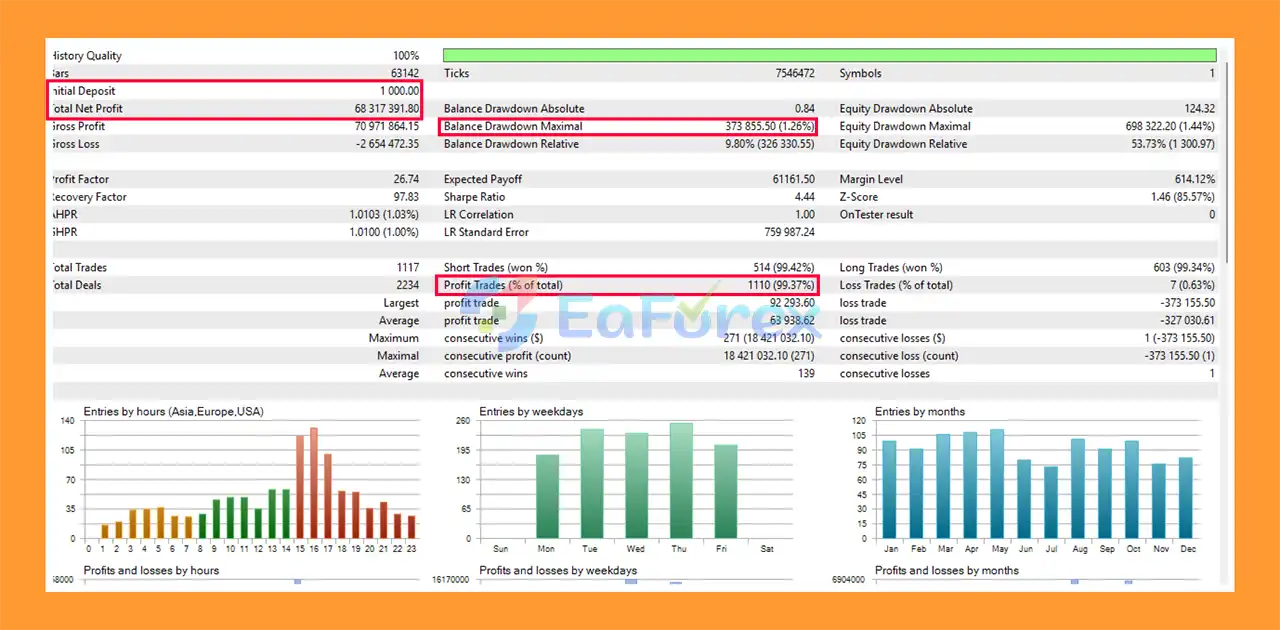Click the tallest bar at hour 16
Image resolution: width=1280 pixels, height=630 pixels.
313,483
